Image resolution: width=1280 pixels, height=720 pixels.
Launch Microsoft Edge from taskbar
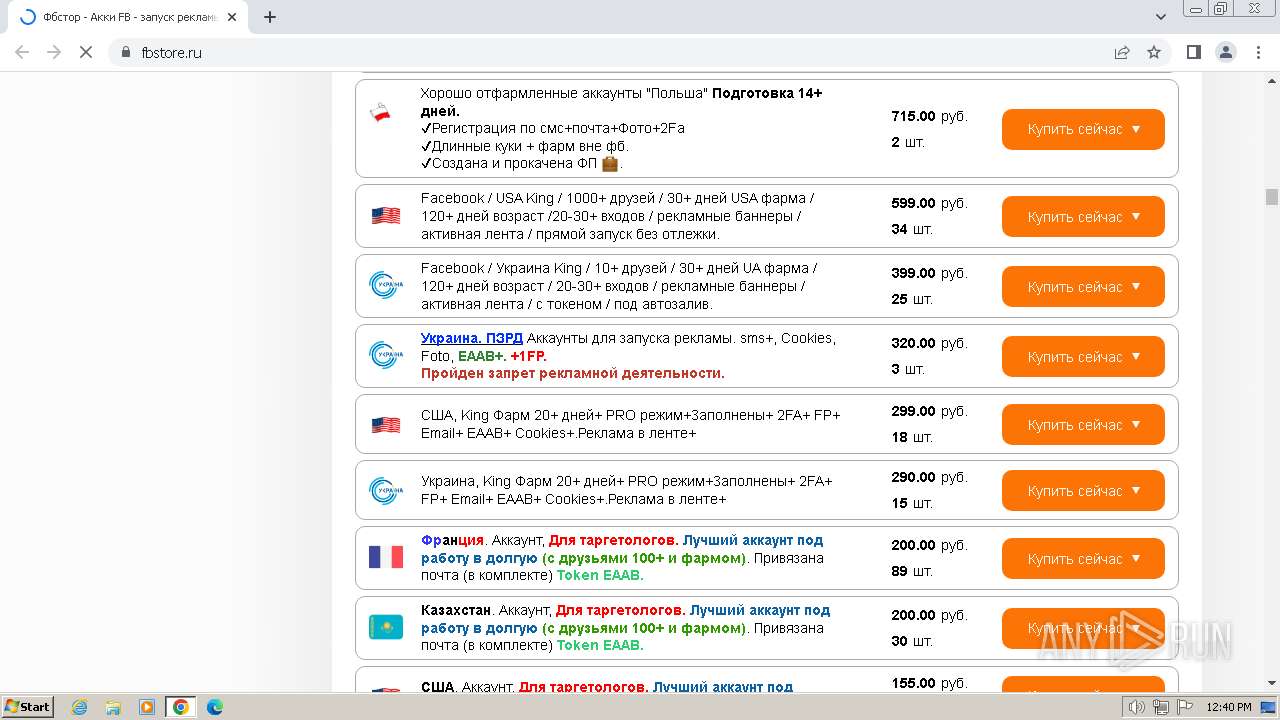(215, 707)
